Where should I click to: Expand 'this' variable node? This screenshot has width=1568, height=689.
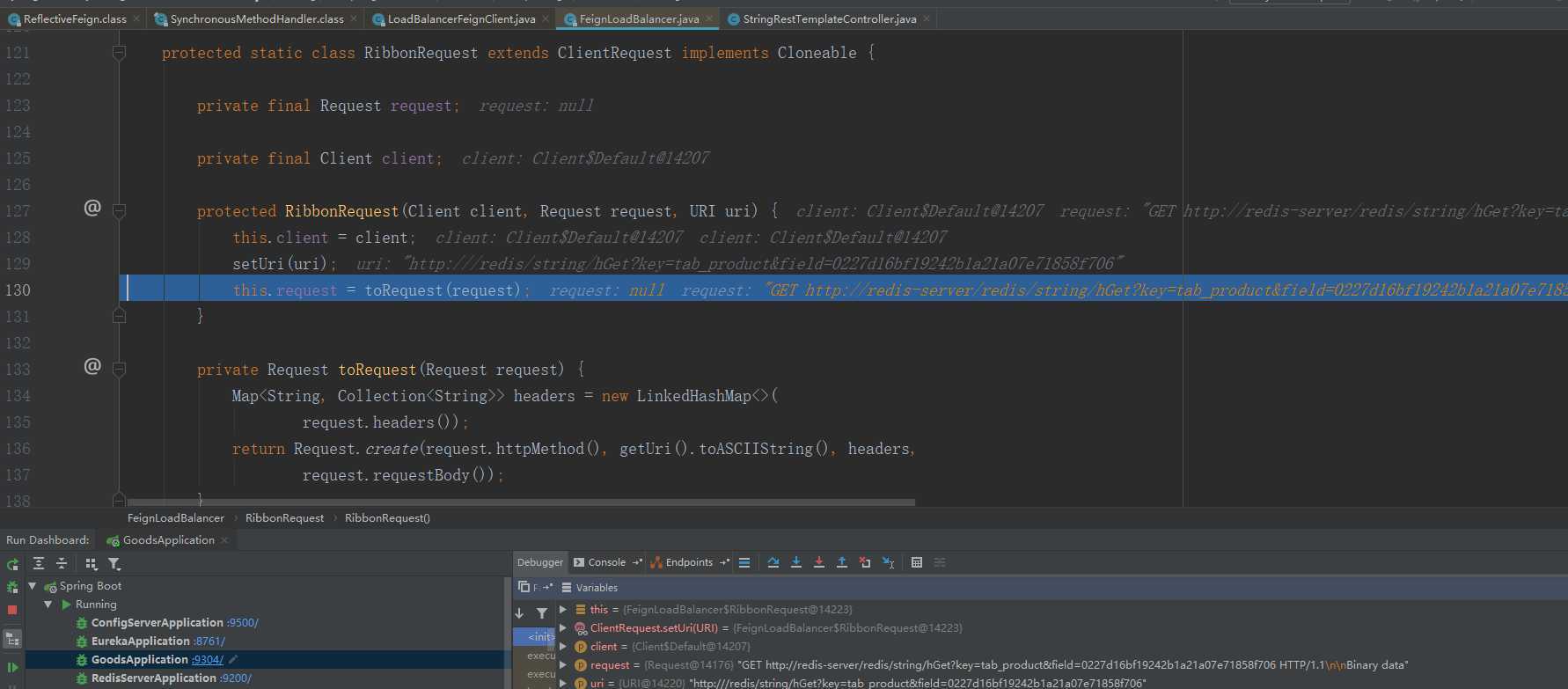563,609
